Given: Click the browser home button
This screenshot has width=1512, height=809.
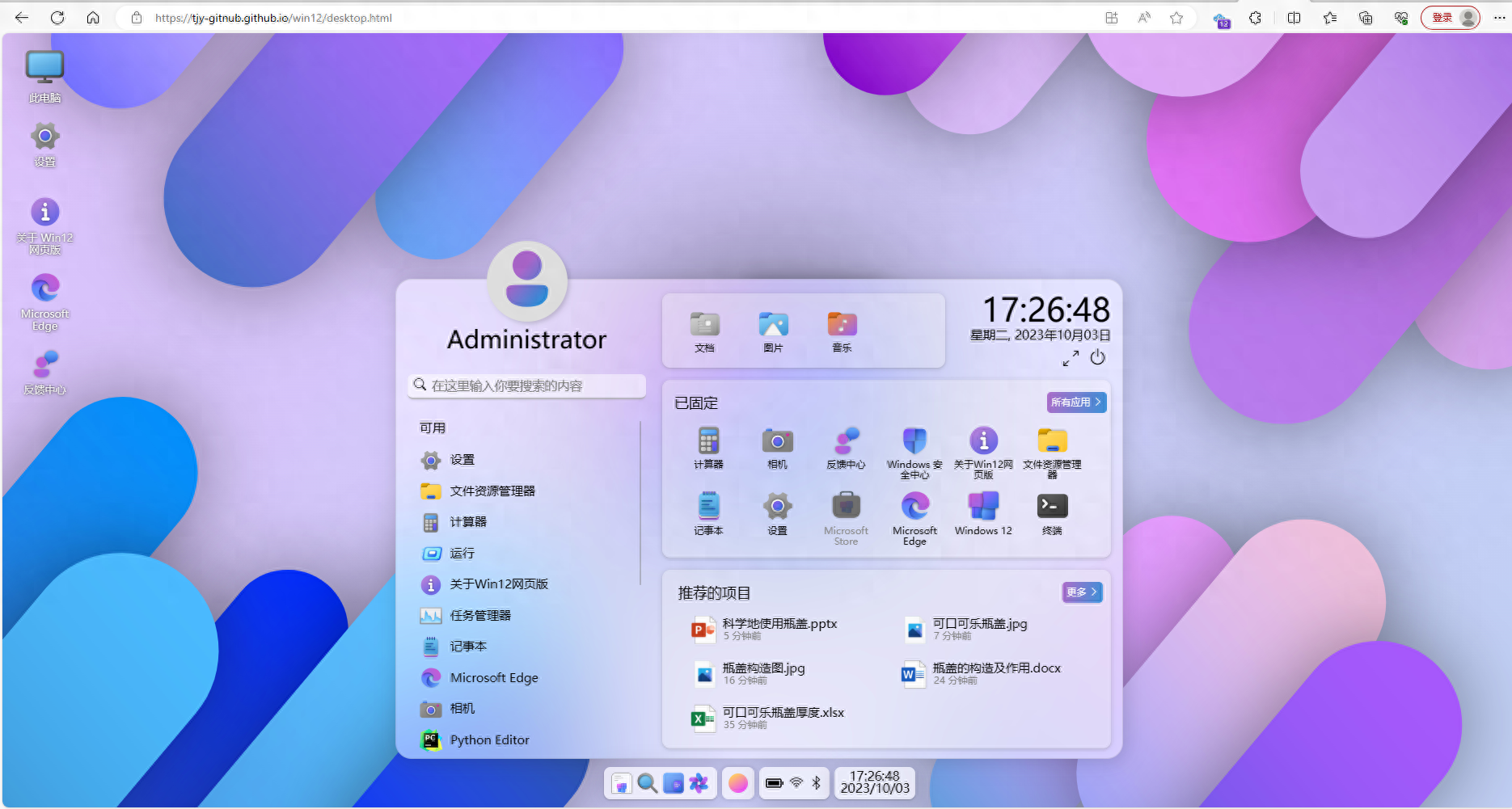Looking at the screenshot, I should [x=93, y=18].
